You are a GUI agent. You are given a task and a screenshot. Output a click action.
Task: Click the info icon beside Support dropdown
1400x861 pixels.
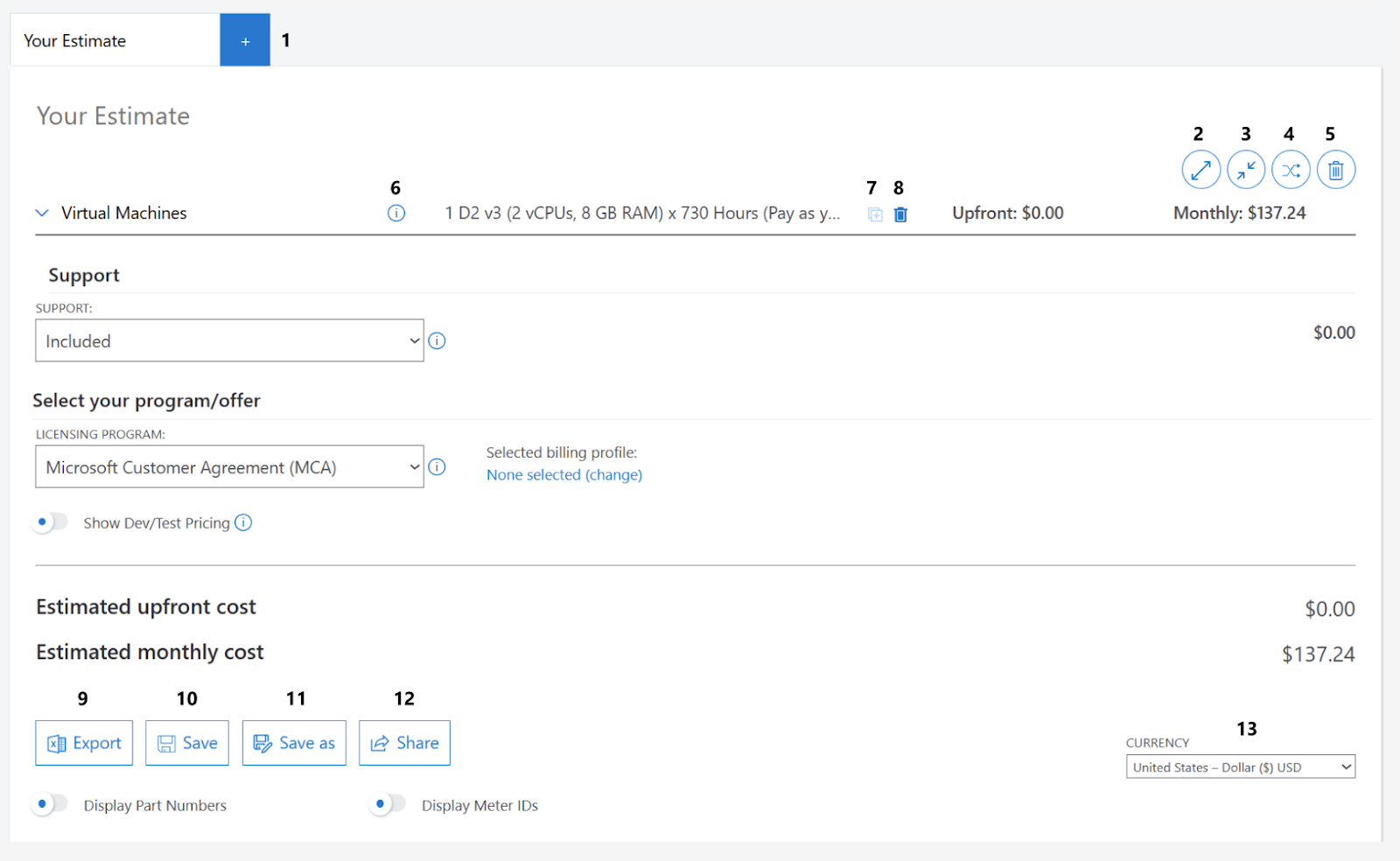[x=437, y=340]
